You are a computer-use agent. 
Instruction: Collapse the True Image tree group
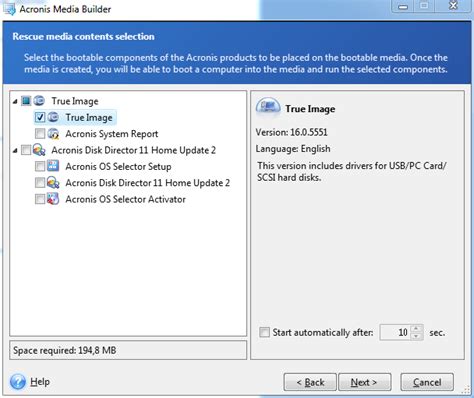click(15, 101)
